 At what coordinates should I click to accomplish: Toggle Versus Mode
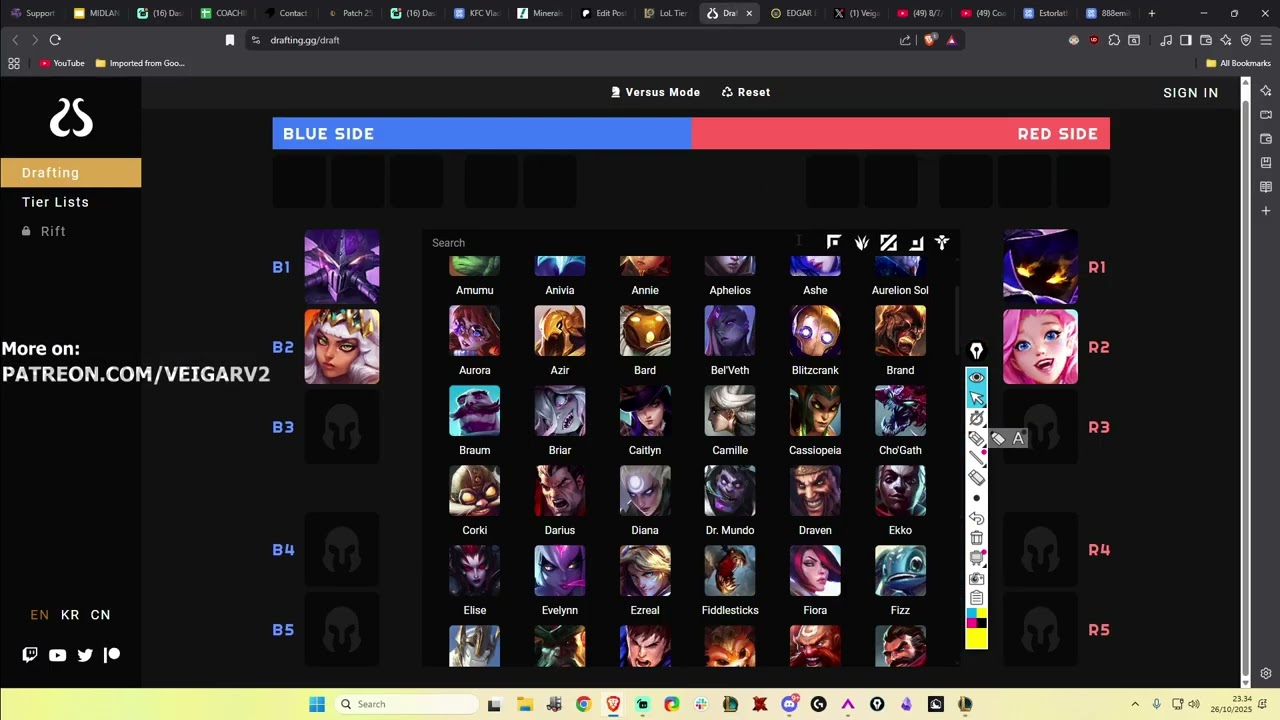656,92
